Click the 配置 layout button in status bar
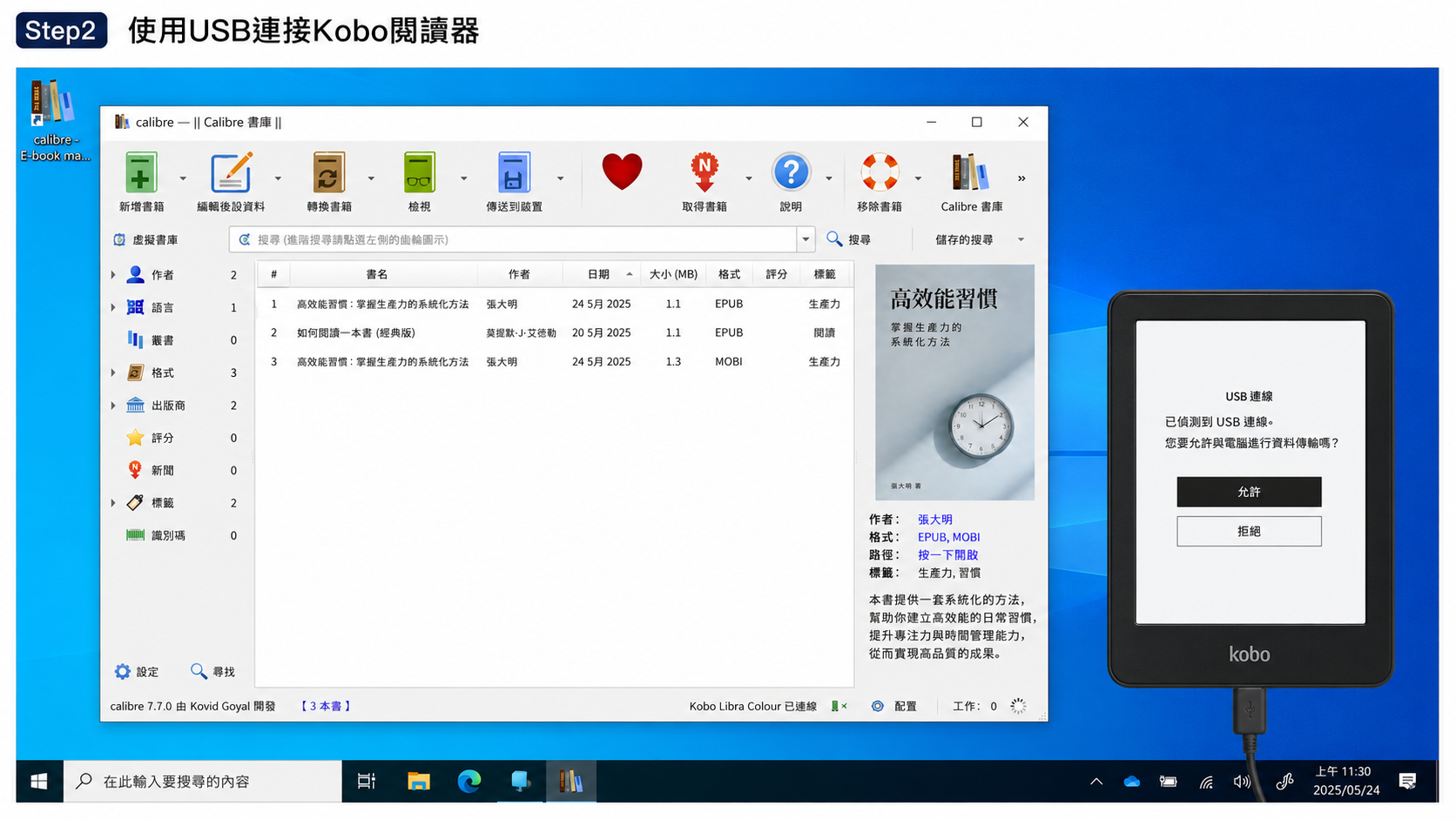1456x819 pixels. 894,706
